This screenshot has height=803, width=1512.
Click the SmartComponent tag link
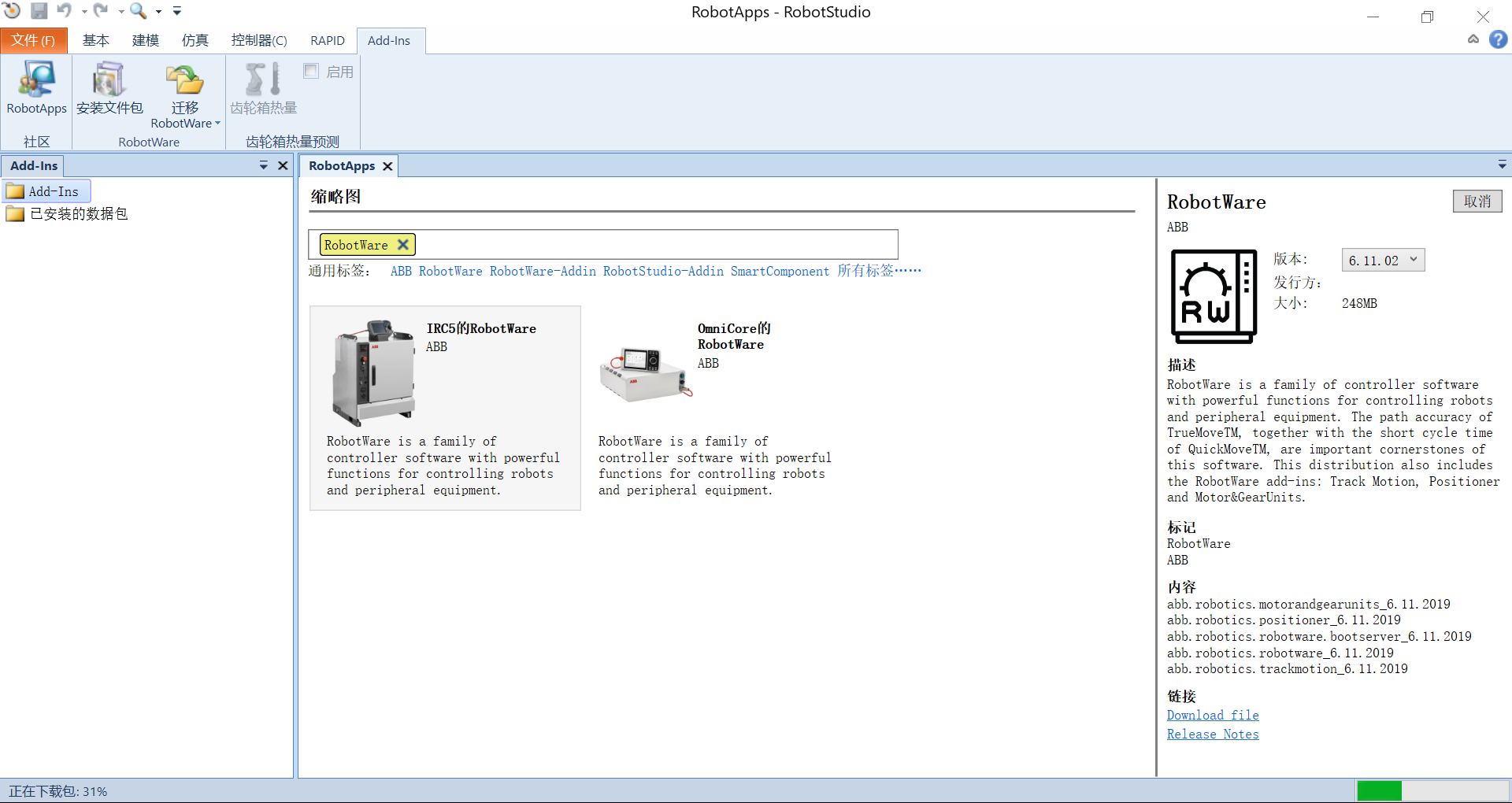780,271
